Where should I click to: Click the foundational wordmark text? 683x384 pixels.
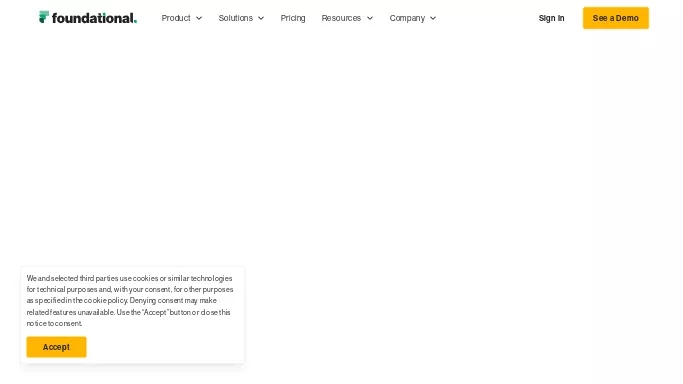tap(93, 18)
